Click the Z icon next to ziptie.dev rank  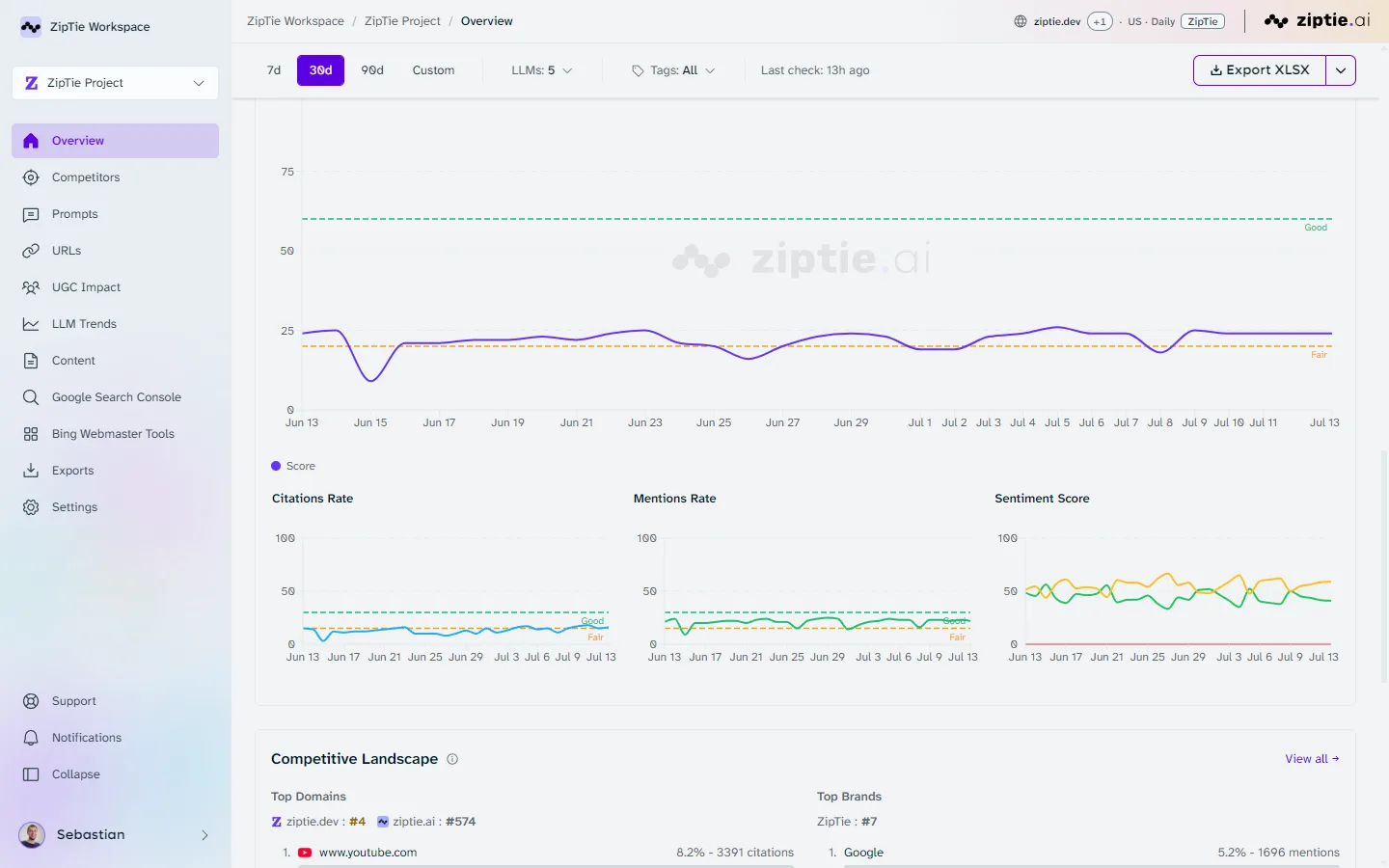277,822
